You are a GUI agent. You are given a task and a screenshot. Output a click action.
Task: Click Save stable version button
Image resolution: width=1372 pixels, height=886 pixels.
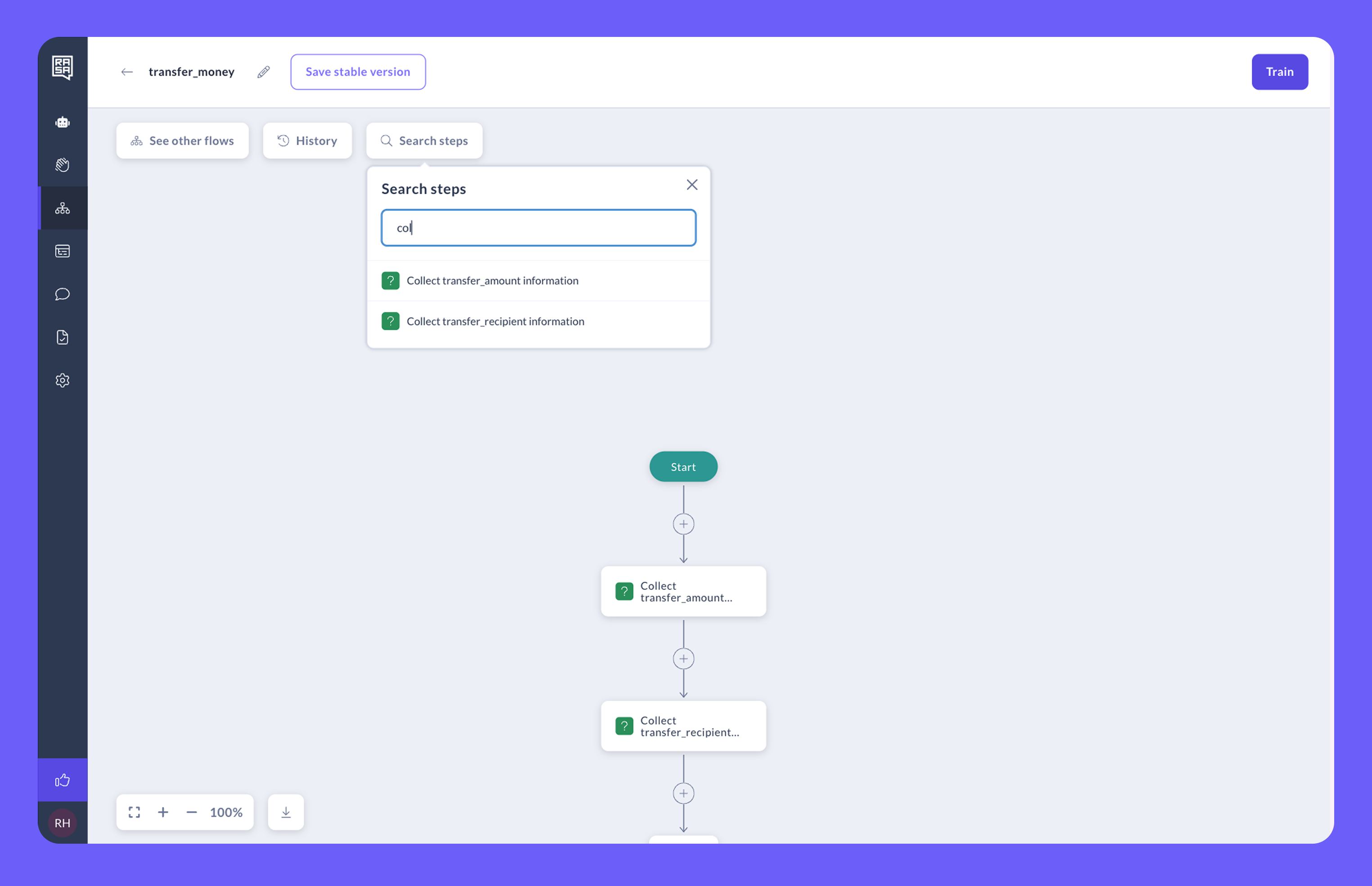click(x=358, y=72)
